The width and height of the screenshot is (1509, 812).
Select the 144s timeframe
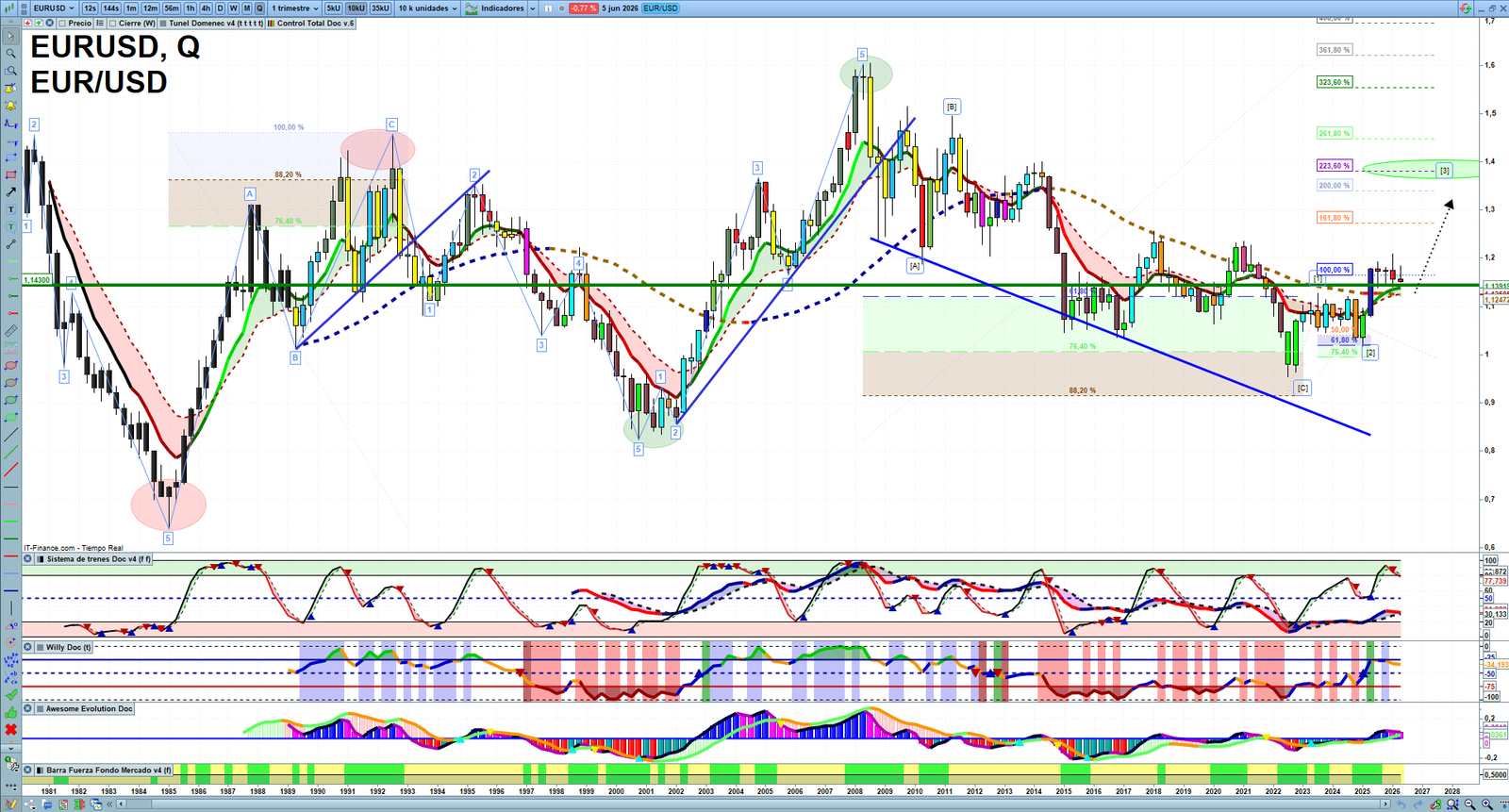click(x=110, y=8)
